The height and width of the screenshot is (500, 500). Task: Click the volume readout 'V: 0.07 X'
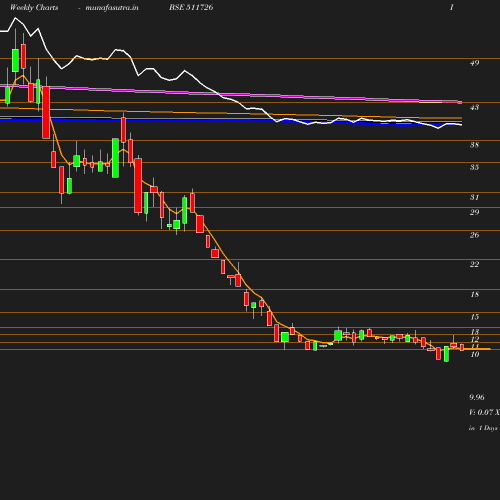click(484, 412)
